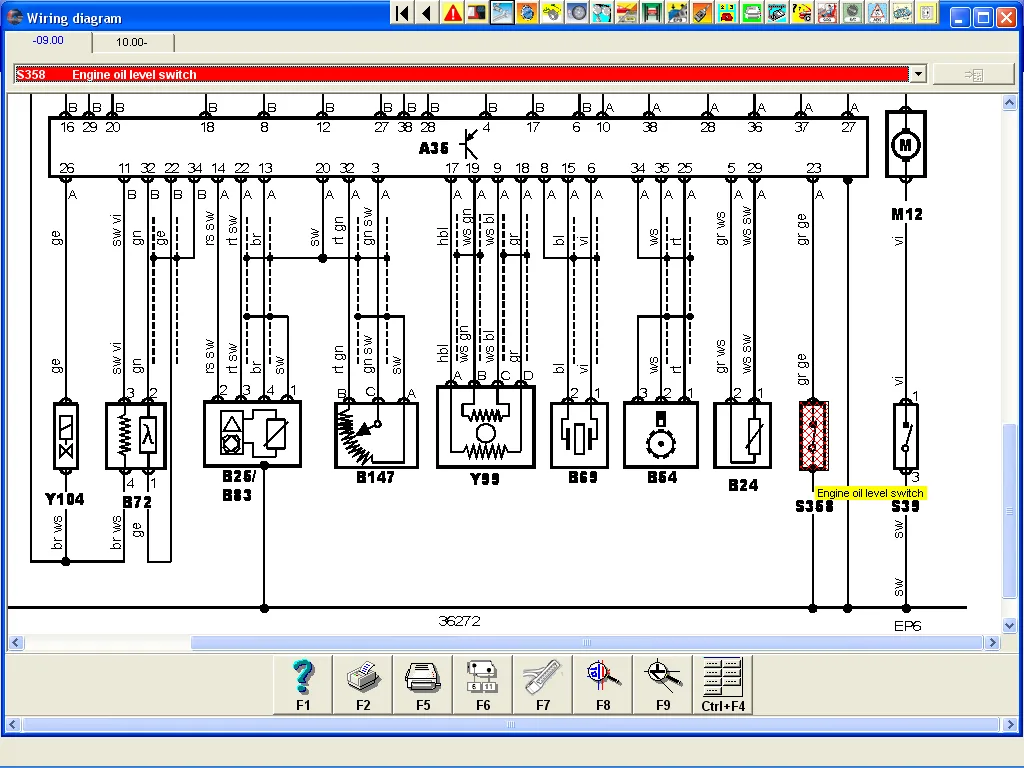Switch to the -09.00 tab
This screenshot has width=1024, height=768.
[48, 40]
